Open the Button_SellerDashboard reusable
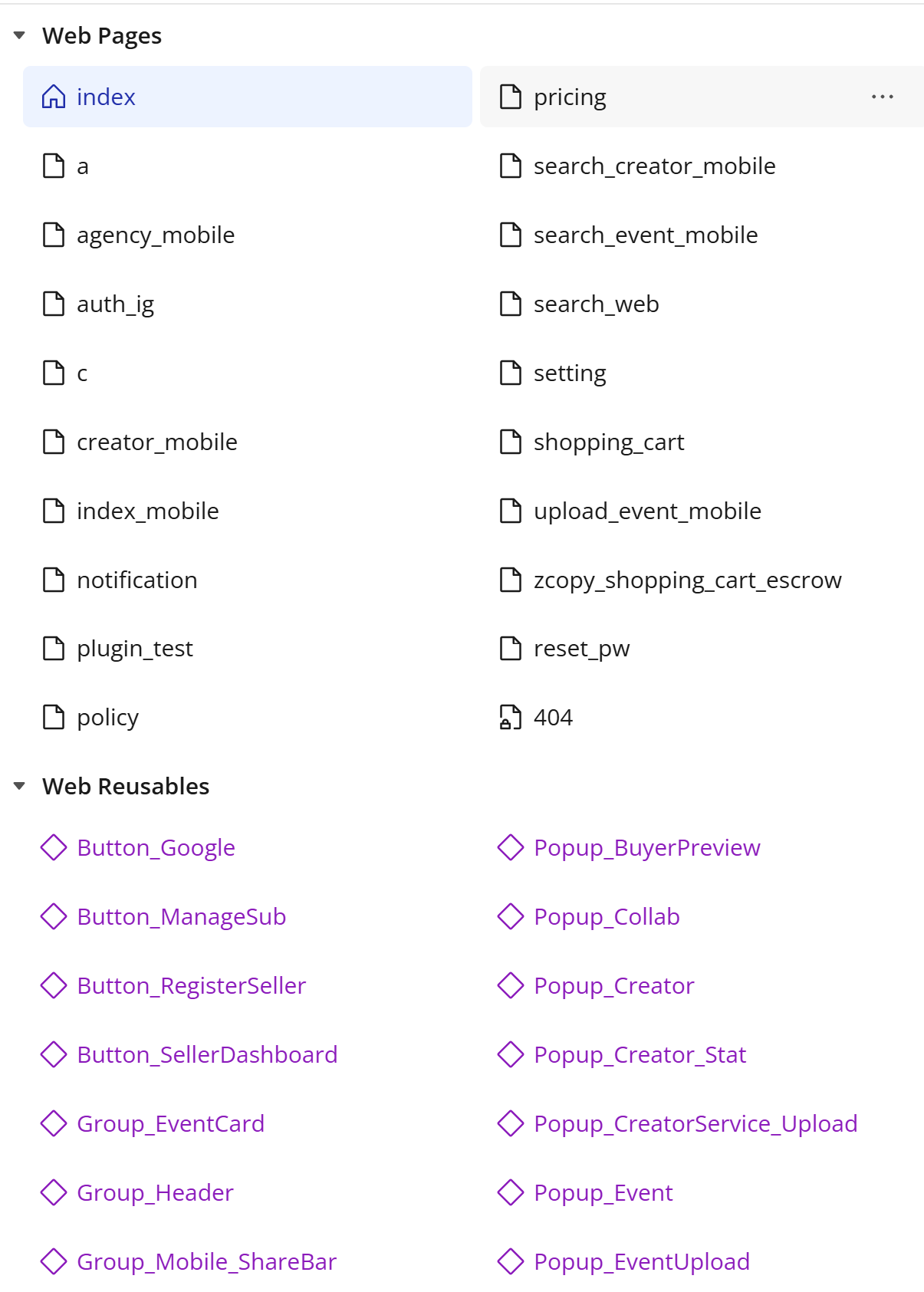 207,1055
